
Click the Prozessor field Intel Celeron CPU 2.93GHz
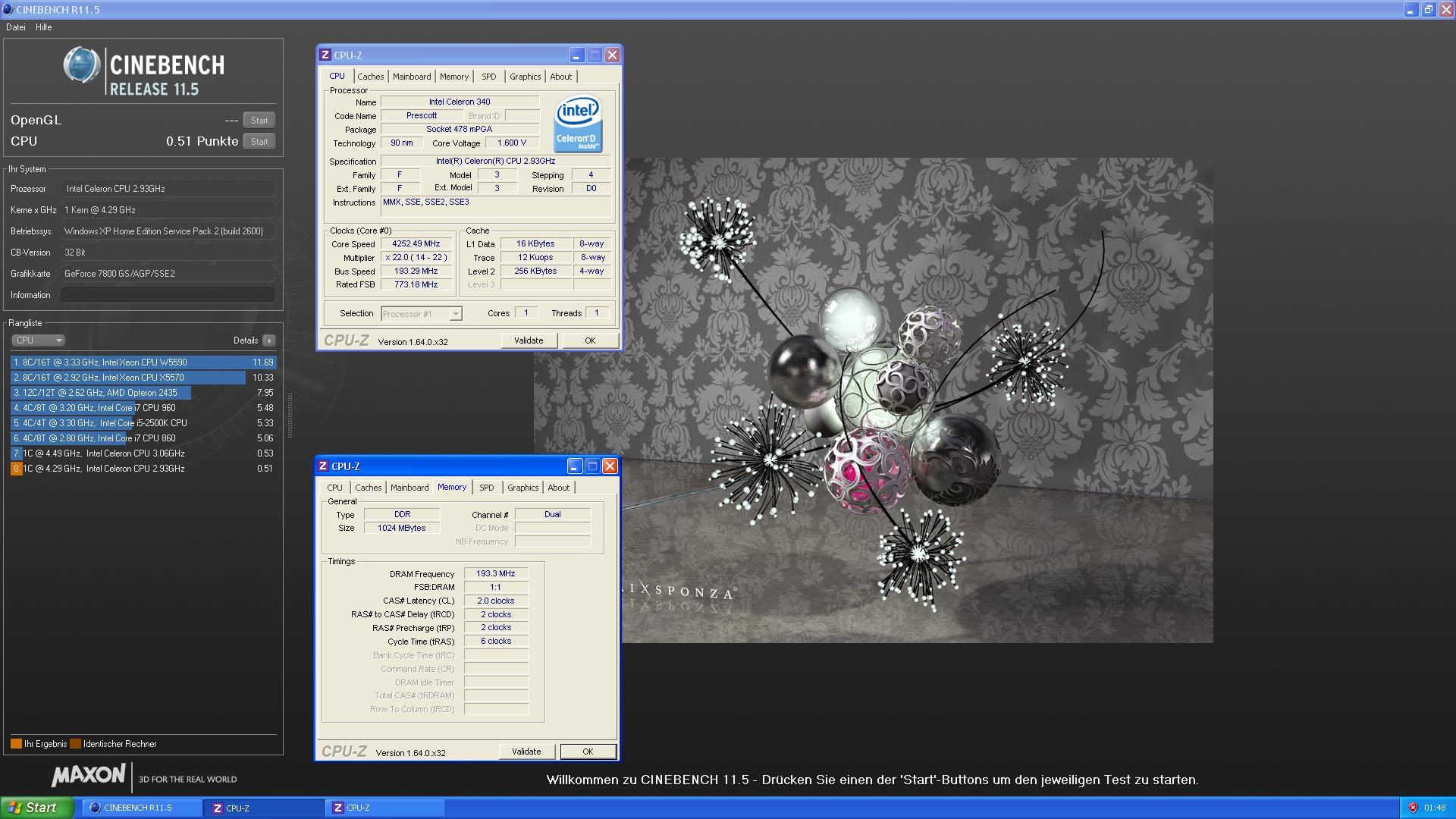[168, 189]
